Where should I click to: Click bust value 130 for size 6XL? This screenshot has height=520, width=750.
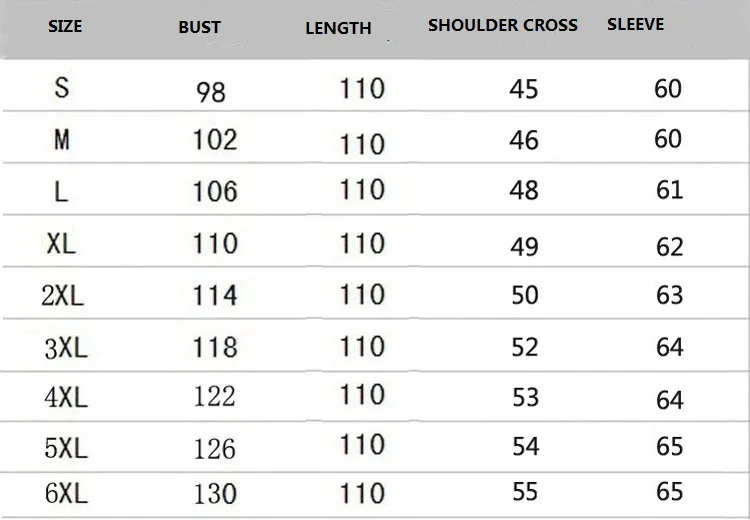point(215,494)
